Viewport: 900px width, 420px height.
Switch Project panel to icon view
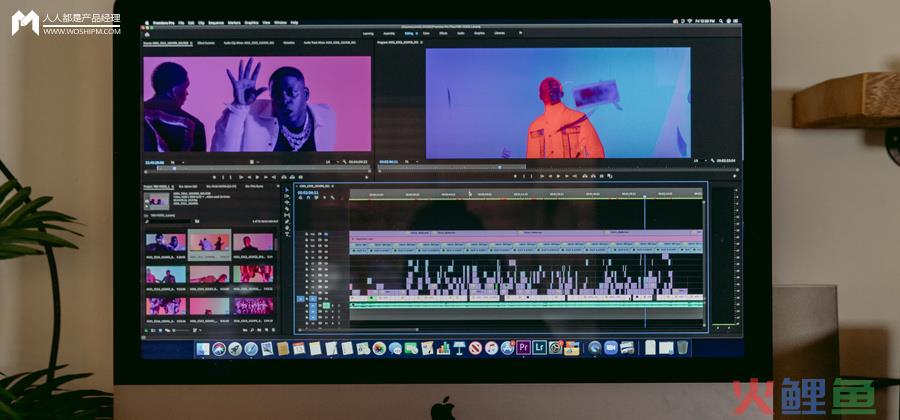160,330
